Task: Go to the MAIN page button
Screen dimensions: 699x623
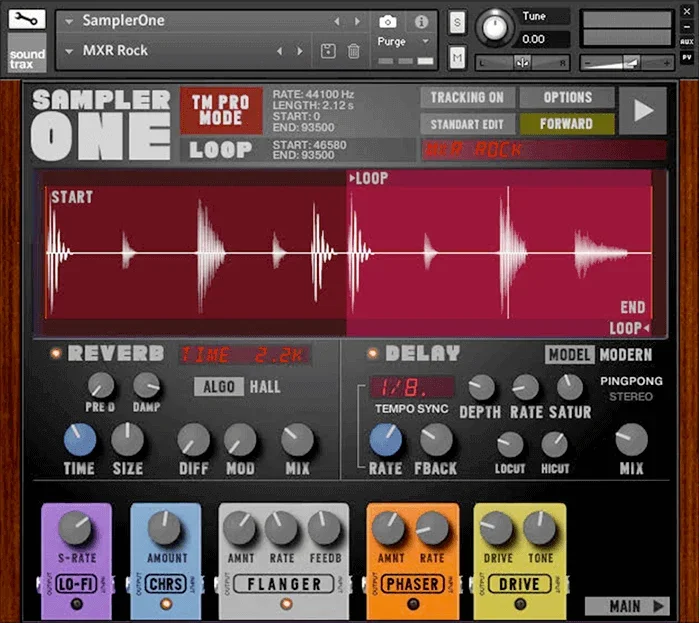Action: click(627, 606)
